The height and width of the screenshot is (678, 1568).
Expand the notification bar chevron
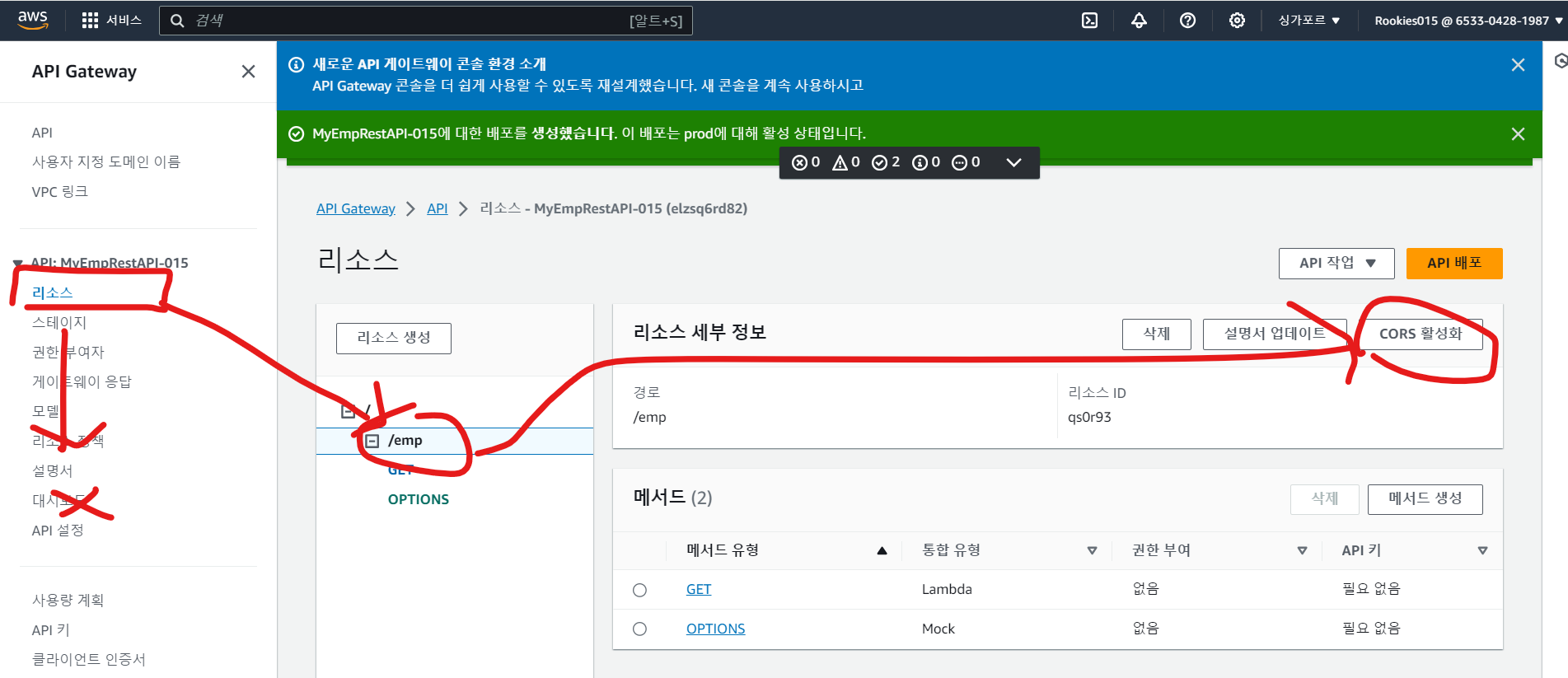point(1013,162)
